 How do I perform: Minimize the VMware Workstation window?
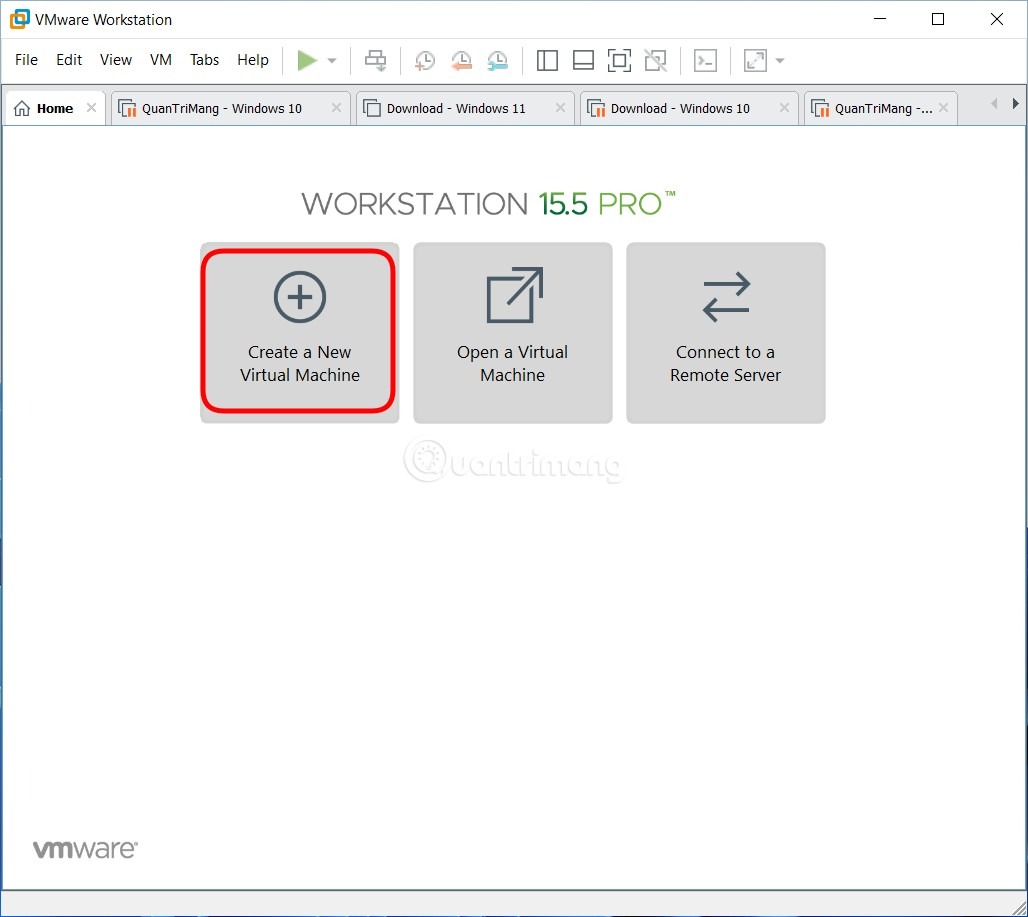(x=880, y=19)
